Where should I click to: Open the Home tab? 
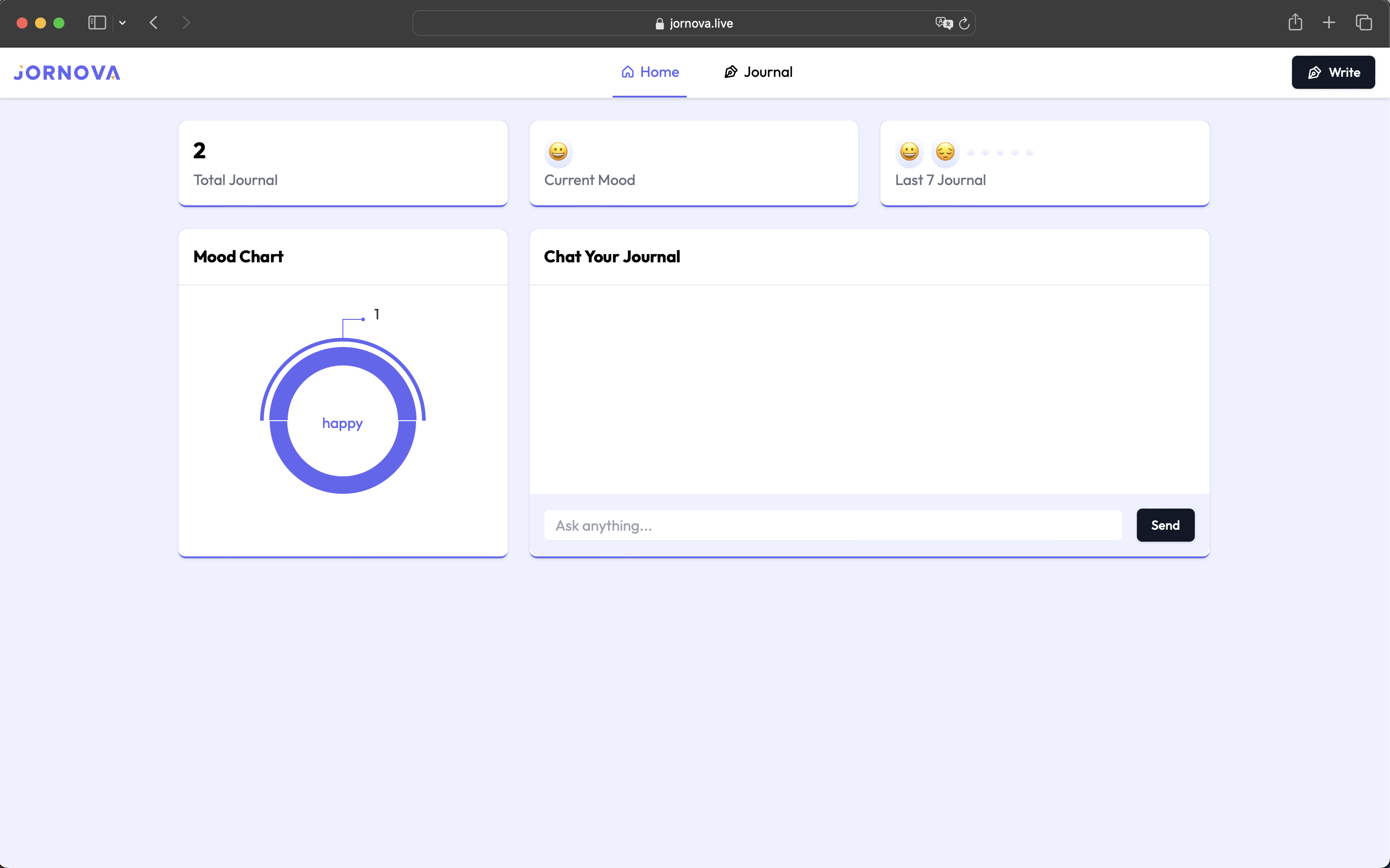click(649, 72)
